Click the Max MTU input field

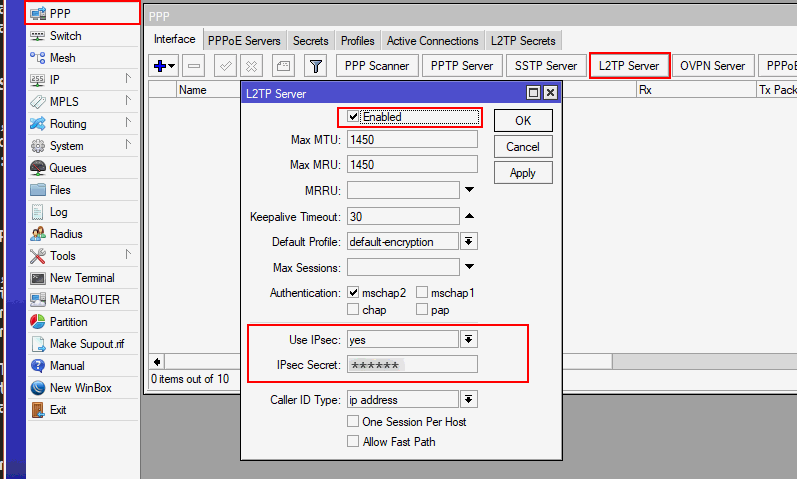[411, 140]
